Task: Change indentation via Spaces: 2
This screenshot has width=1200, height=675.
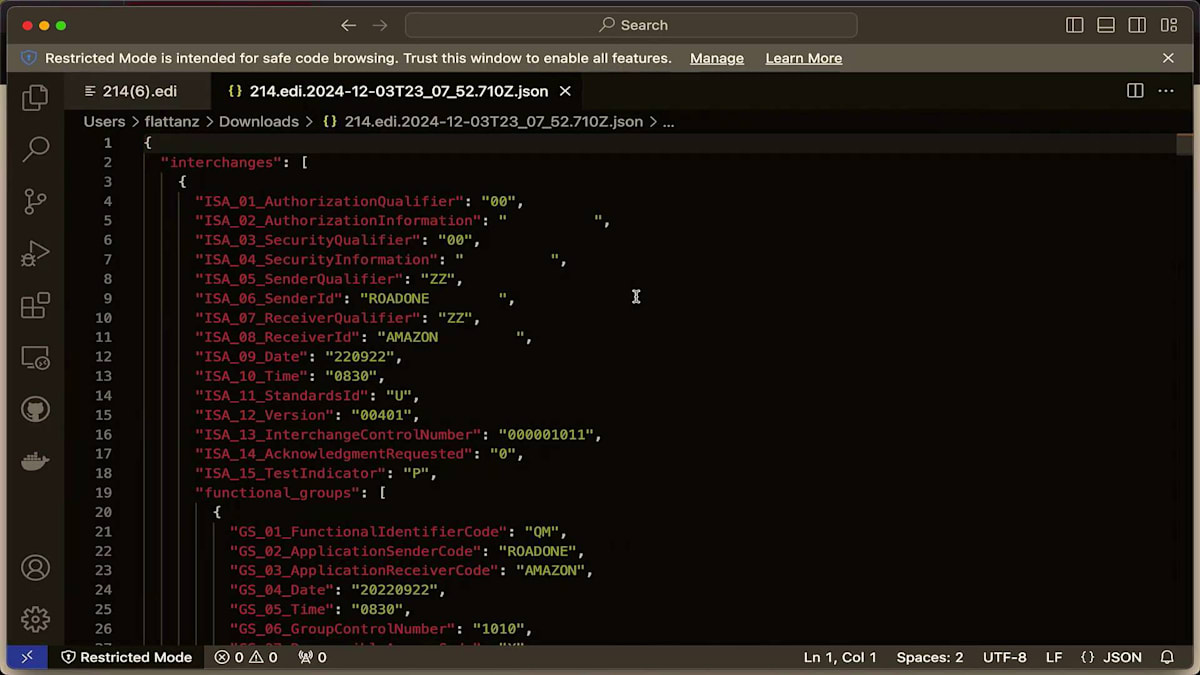Action: [930, 657]
